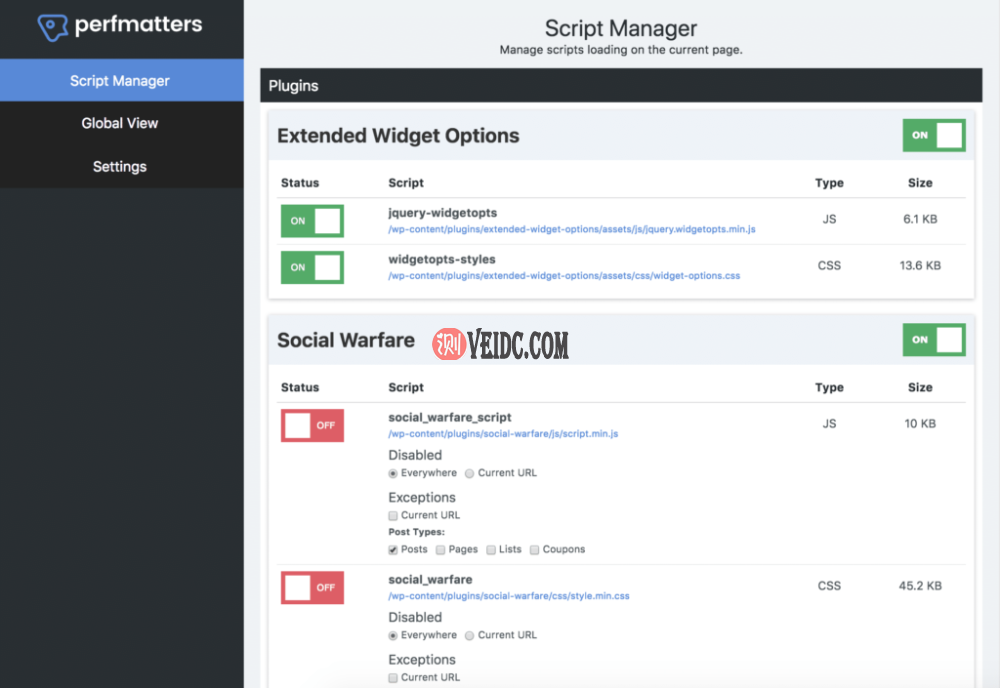
Task: Click social-warfare style.min.css path link
Action: (x=508, y=596)
